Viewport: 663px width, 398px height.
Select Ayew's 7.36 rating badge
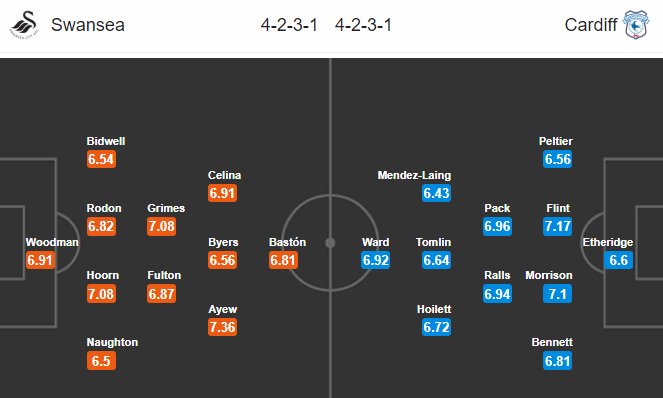point(222,327)
